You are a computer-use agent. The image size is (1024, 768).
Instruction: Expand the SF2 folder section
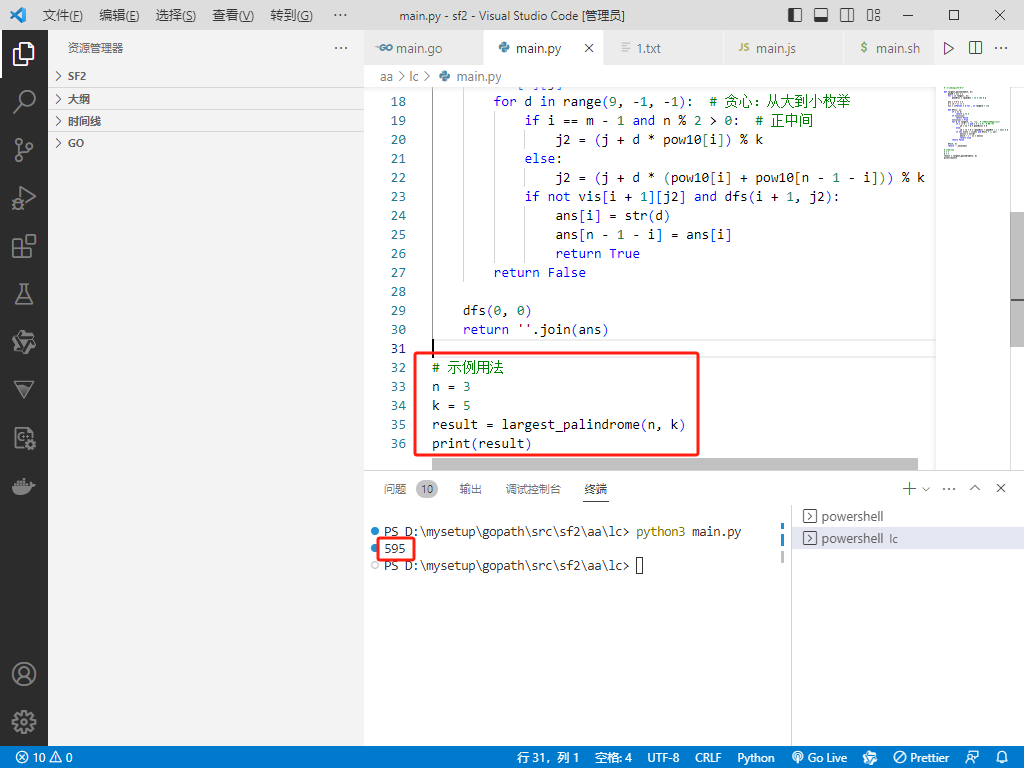[x=206, y=76]
